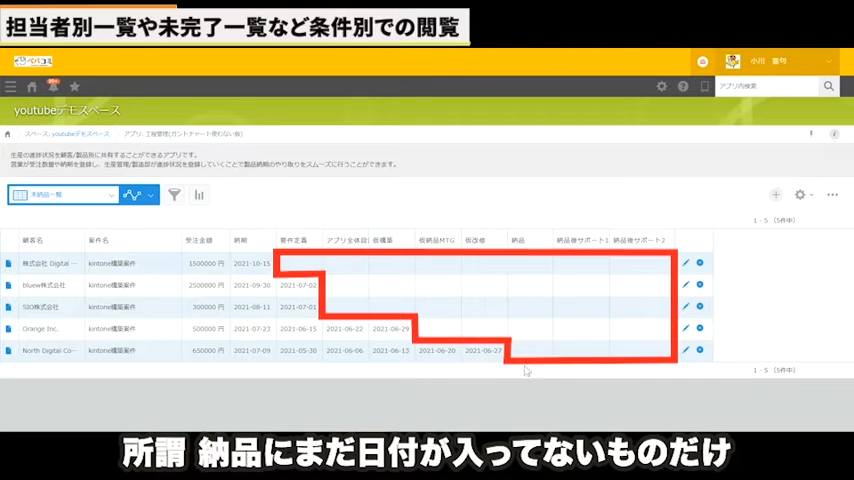The height and width of the screenshot is (480, 854).
Task: Click the 納品後サポート2 column header
Action: point(639,240)
